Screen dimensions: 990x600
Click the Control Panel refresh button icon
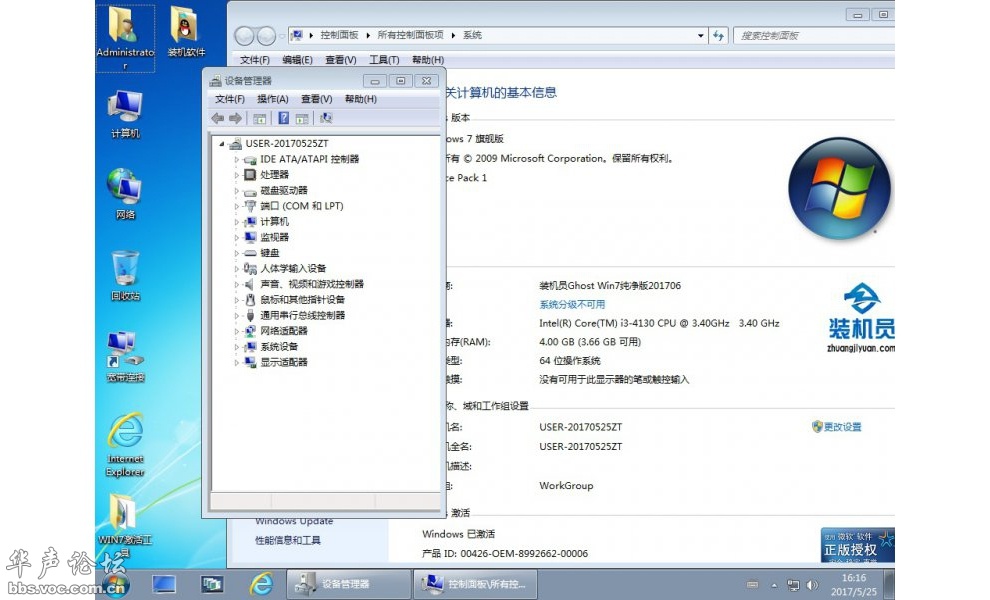tap(719, 35)
